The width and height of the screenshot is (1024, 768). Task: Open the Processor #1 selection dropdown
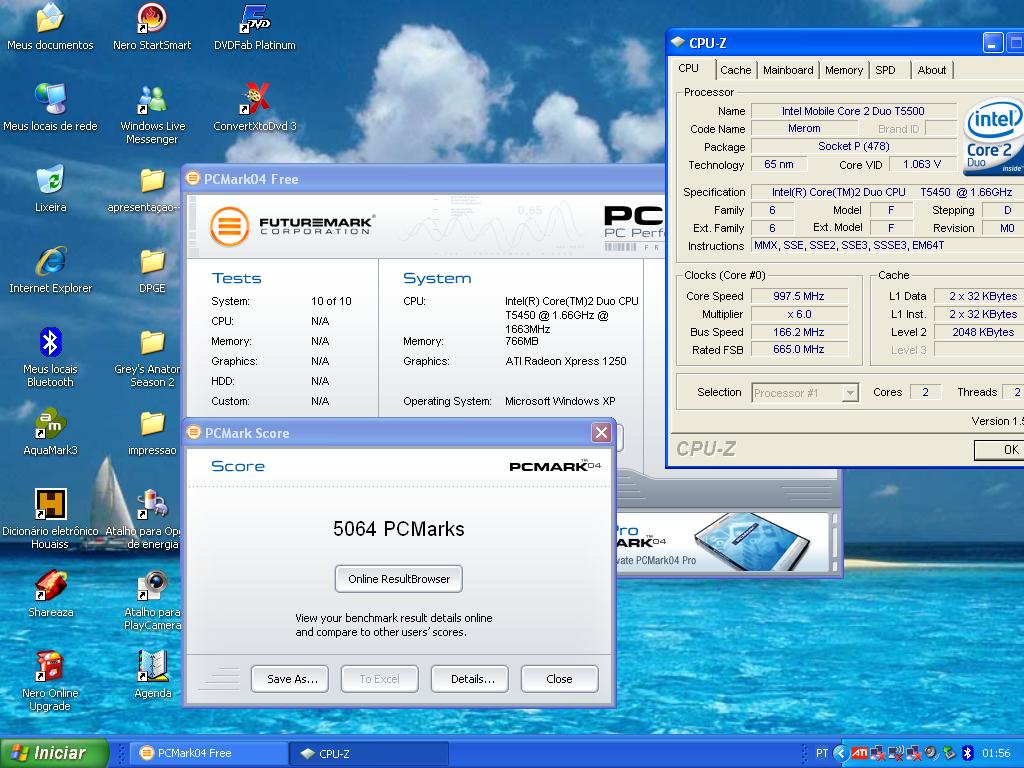tap(850, 392)
